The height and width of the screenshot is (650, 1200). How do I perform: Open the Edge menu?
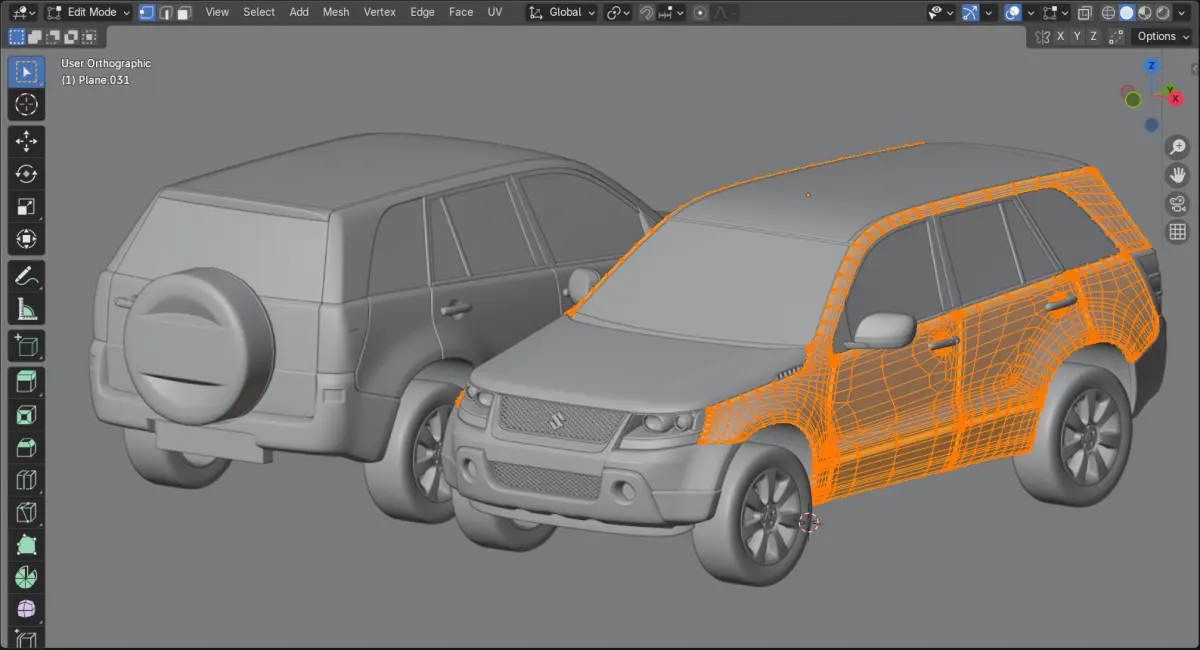[x=423, y=12]
